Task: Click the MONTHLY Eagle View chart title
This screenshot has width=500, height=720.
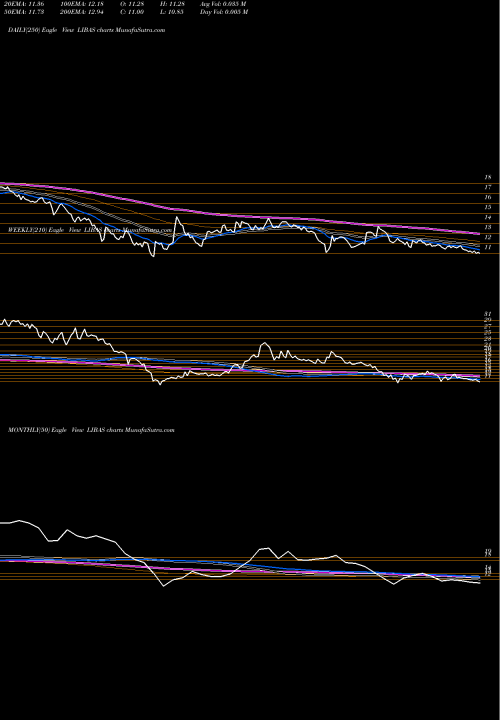Action: pos(91,430)
